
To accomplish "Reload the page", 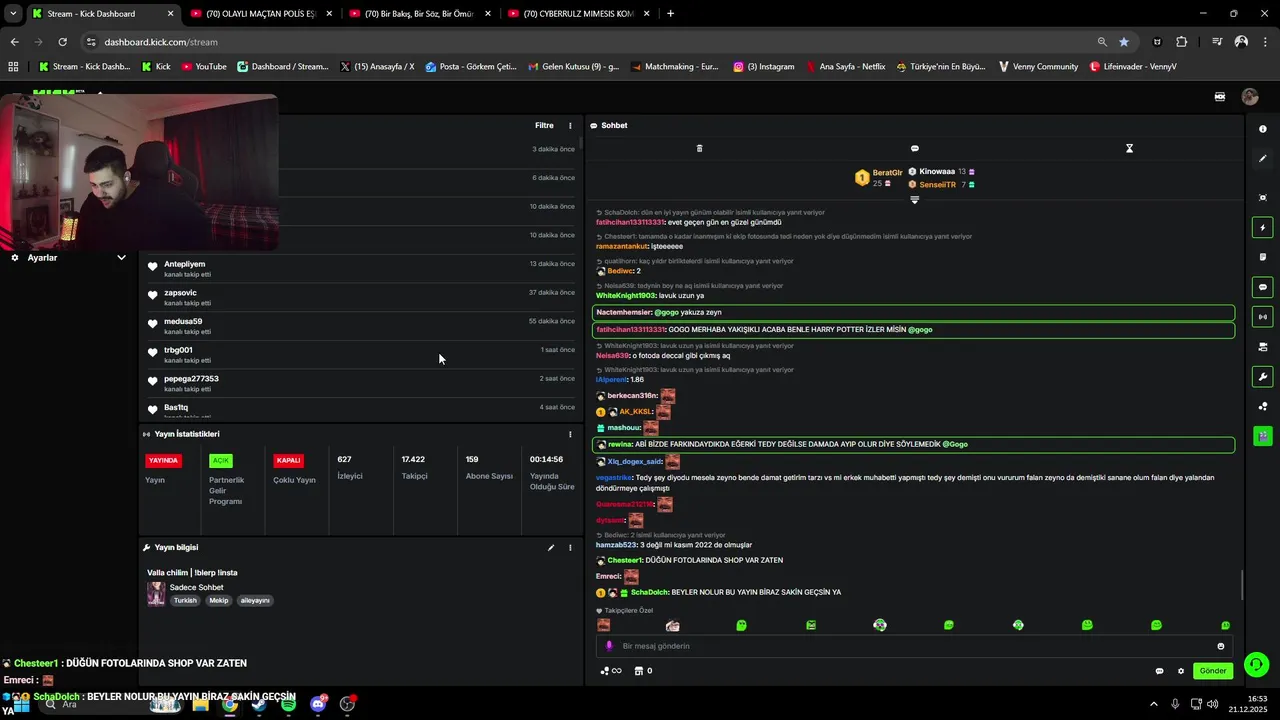I will coord(62,42).
